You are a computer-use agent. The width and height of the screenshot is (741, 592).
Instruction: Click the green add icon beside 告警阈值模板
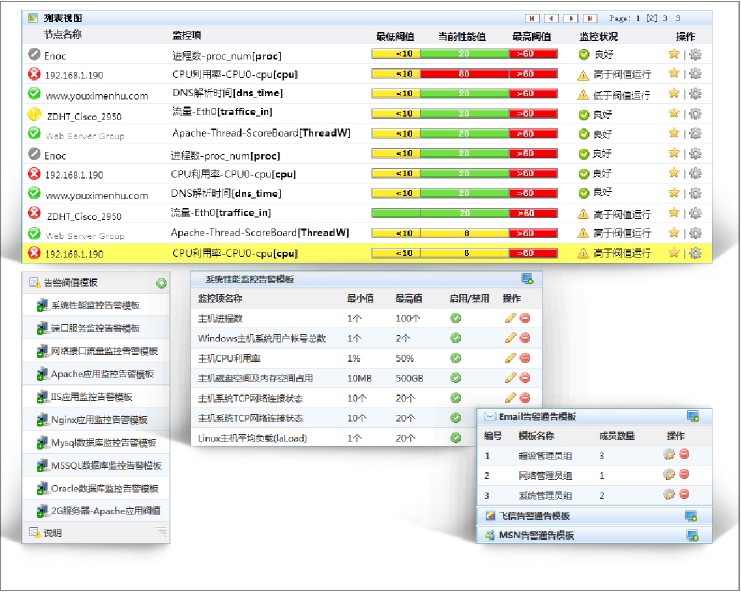pos(161,284)
